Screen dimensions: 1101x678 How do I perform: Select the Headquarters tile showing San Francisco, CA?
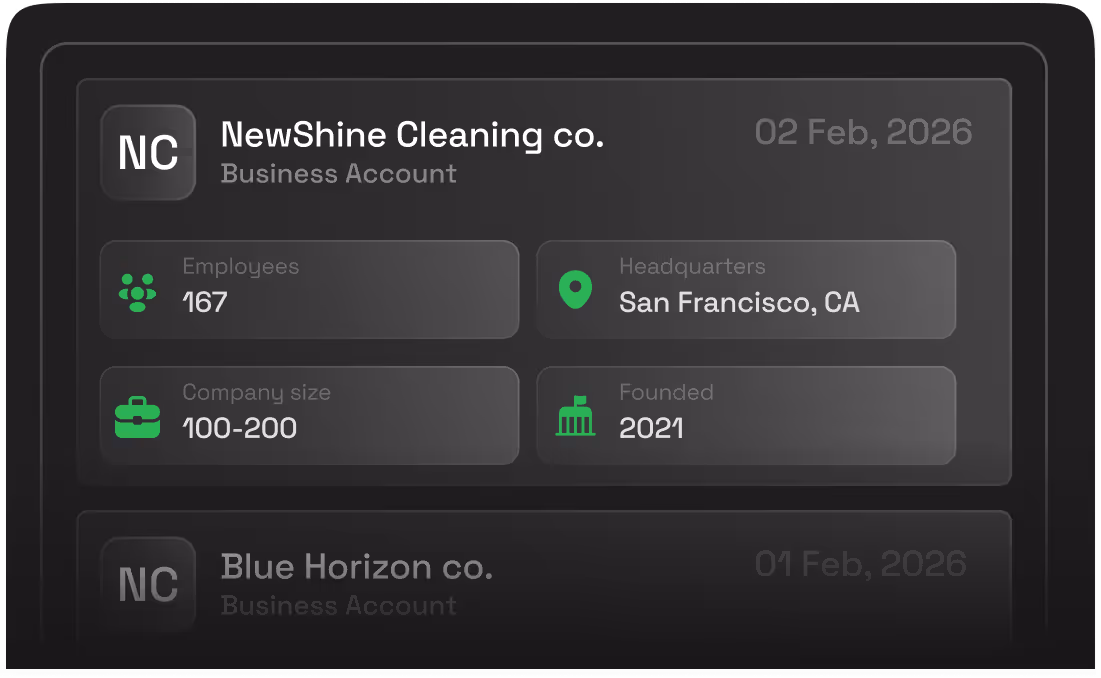746,289
